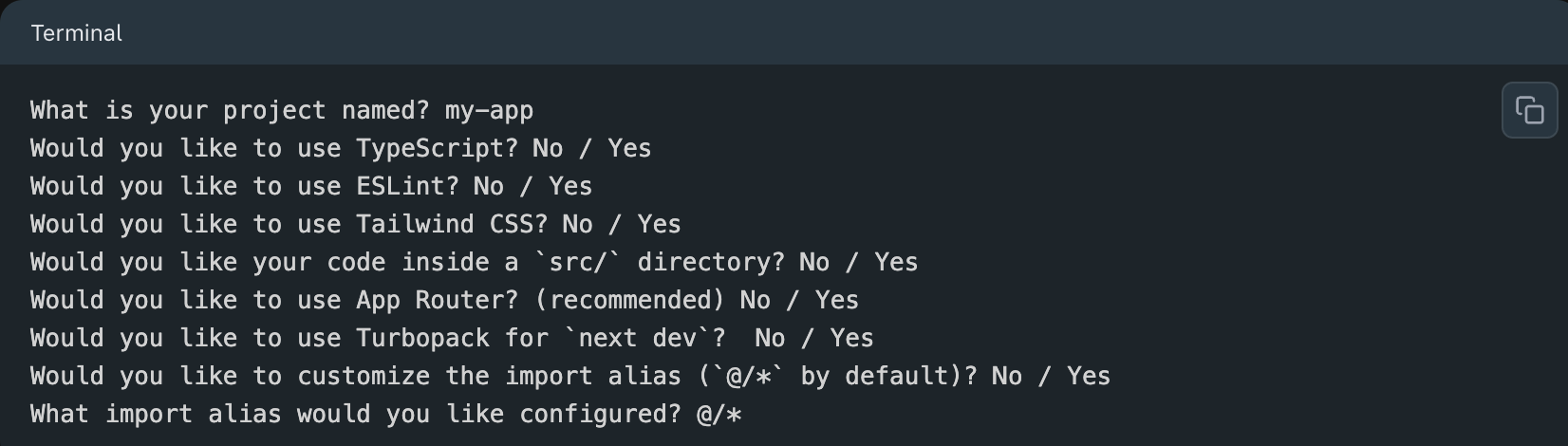Click the @/* import alias value
1568x446 pixels.
(719, 414)
